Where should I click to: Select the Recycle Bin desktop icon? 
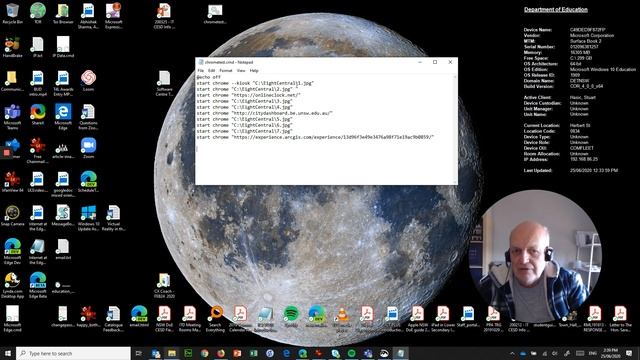pos(12,13)
